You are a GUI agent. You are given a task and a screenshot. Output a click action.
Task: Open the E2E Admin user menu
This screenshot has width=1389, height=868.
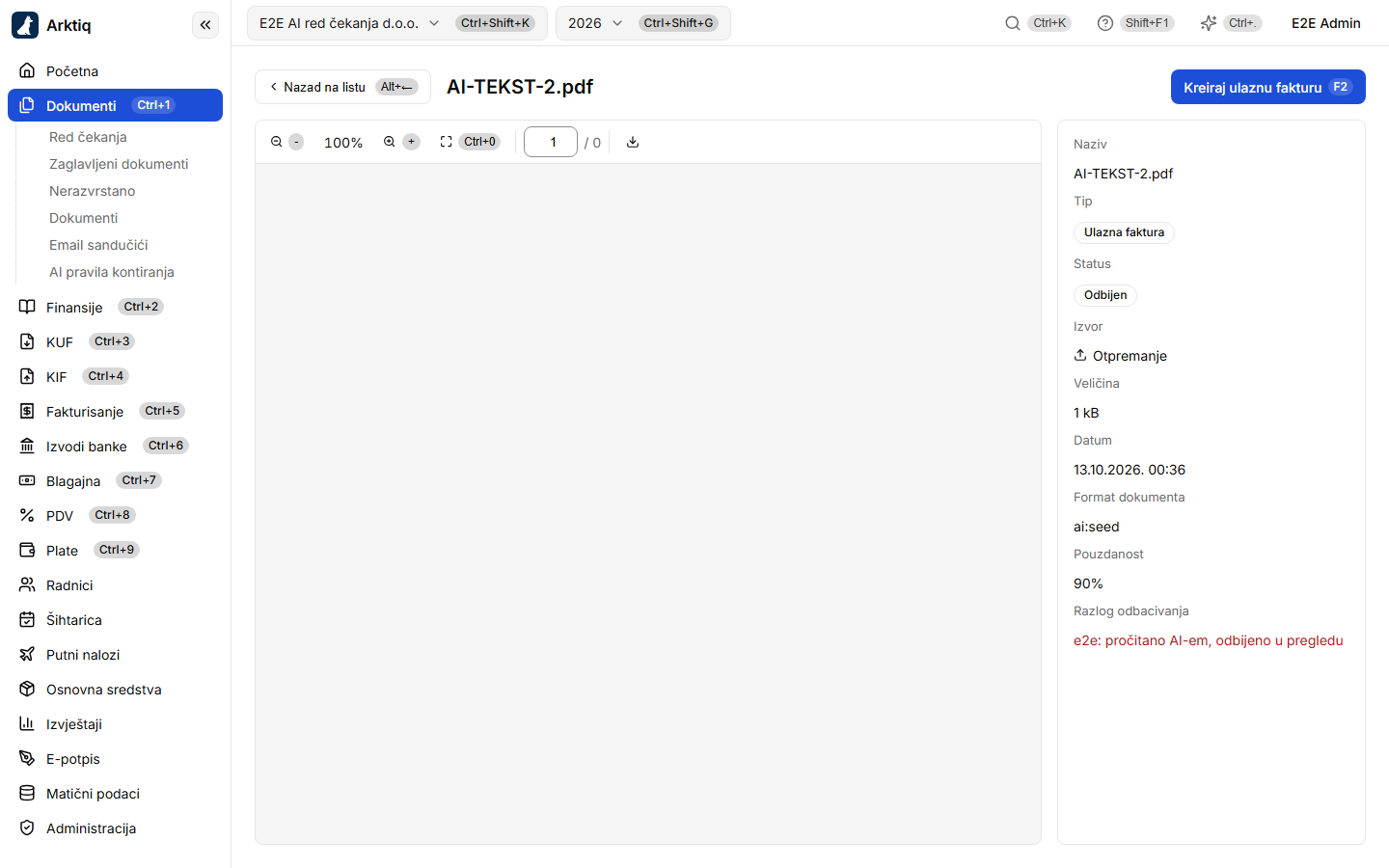coord(1326,23)
